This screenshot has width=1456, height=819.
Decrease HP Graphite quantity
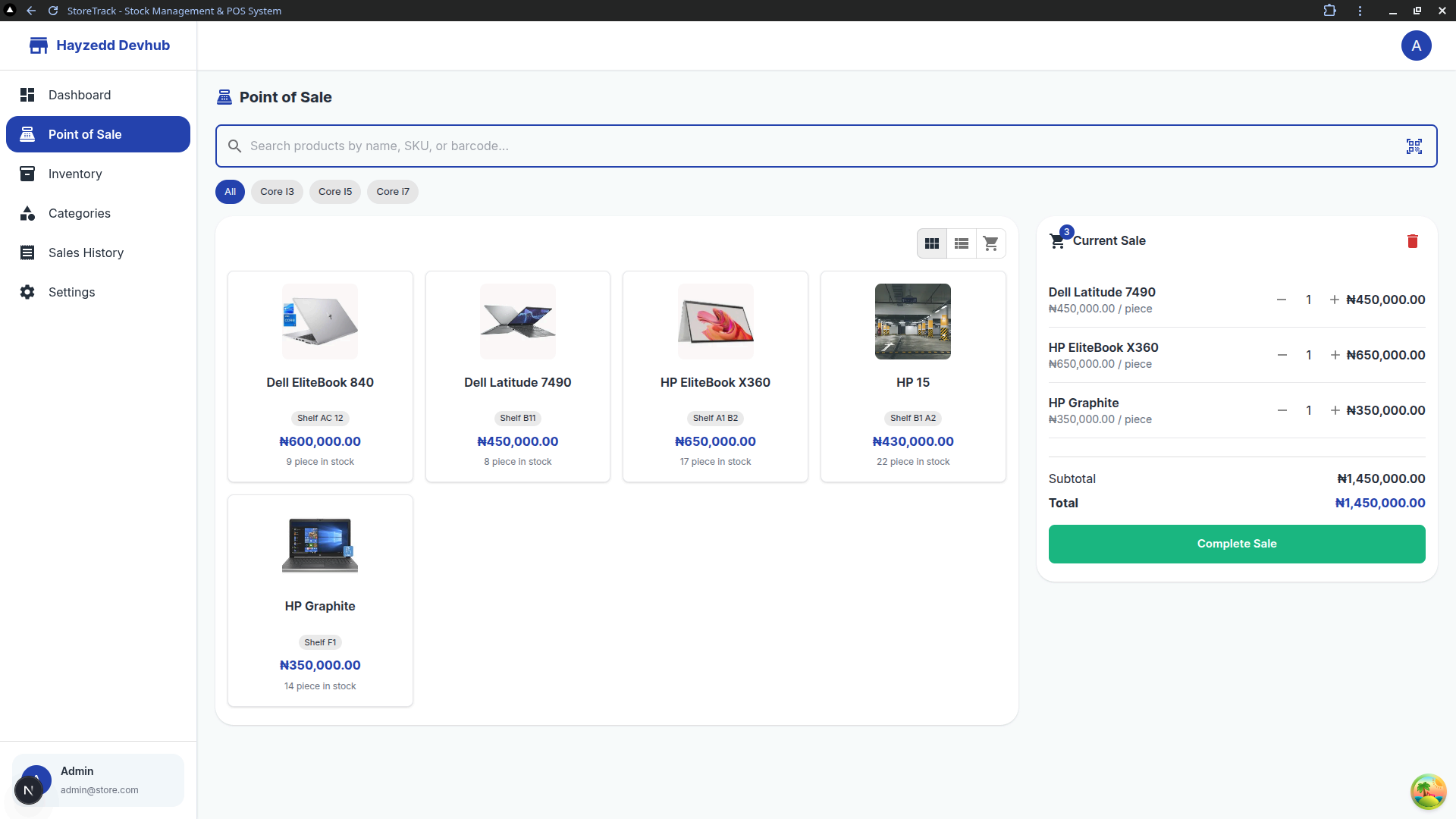(1282, 410)
